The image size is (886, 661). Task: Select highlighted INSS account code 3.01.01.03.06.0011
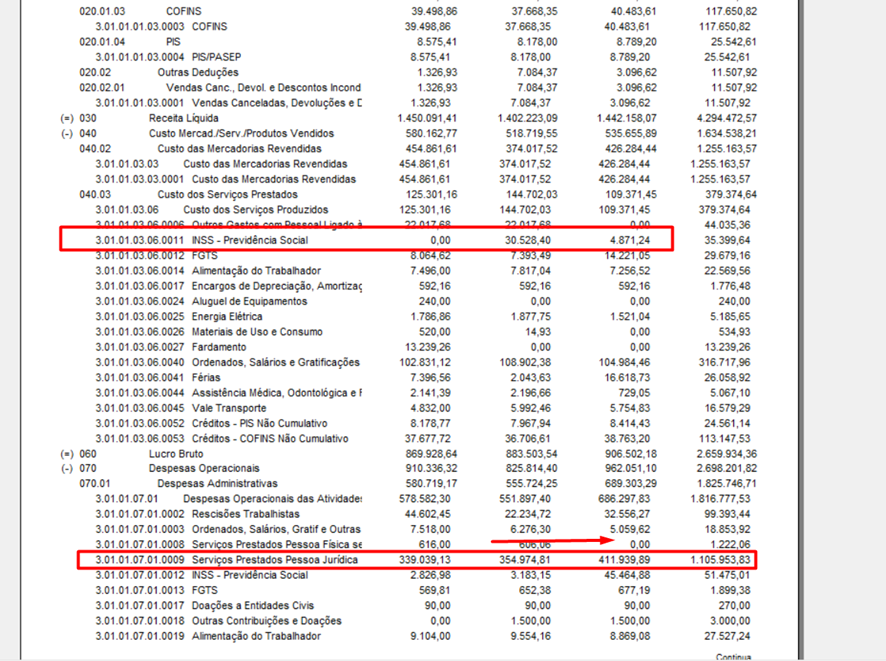139,240
